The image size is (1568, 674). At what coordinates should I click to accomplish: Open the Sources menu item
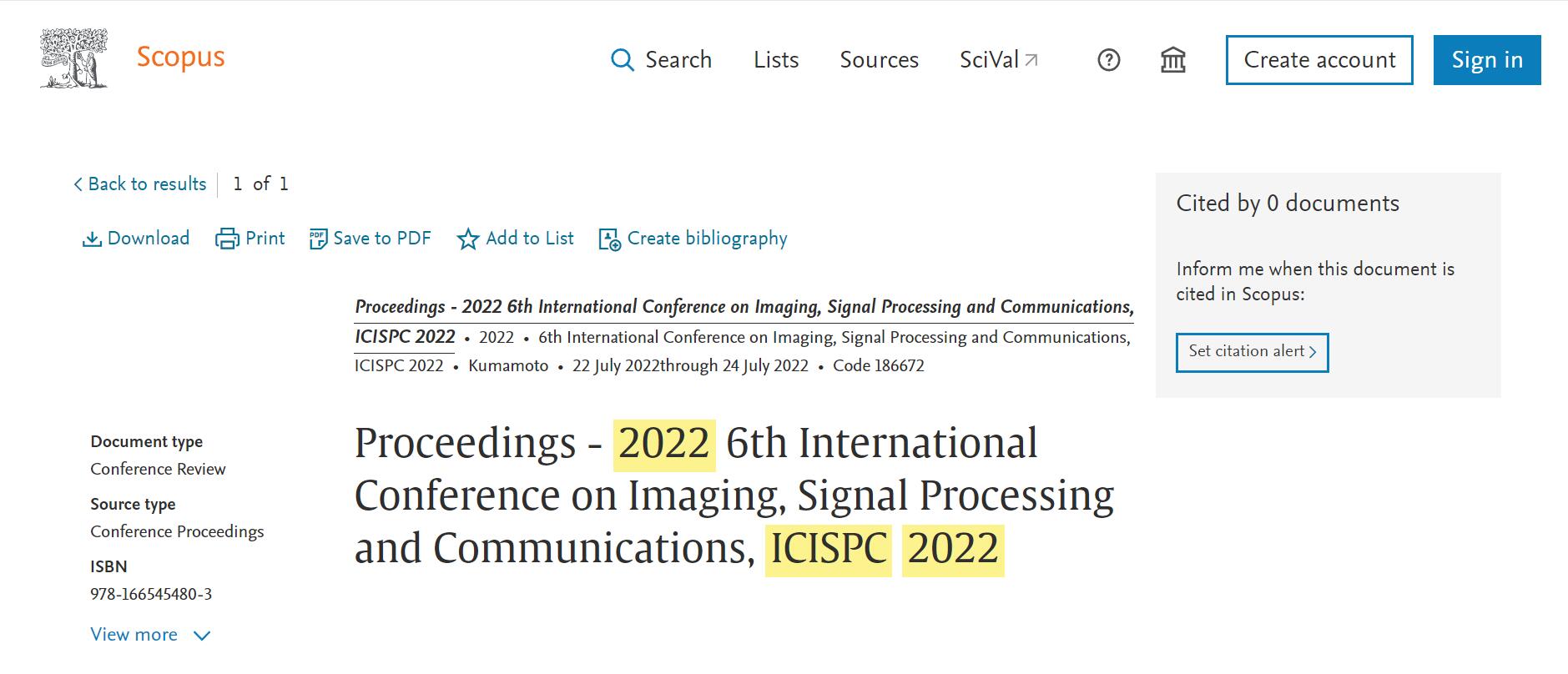pos(879,60)
